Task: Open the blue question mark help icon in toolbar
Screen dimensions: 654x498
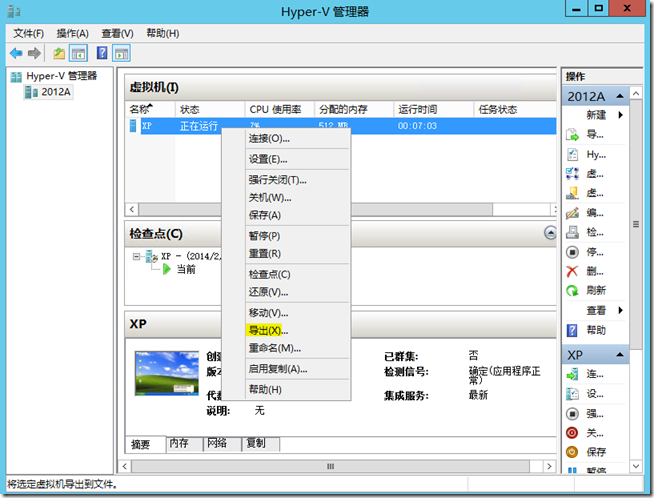Action: click(x=102, y=53)
